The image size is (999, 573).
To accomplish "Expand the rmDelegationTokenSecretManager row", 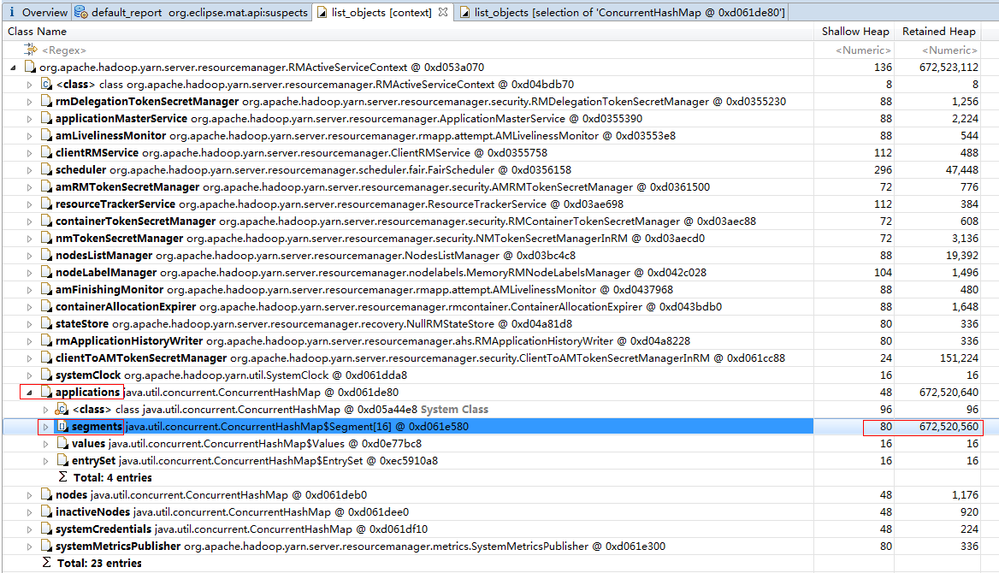I will [x=29, y=101].
